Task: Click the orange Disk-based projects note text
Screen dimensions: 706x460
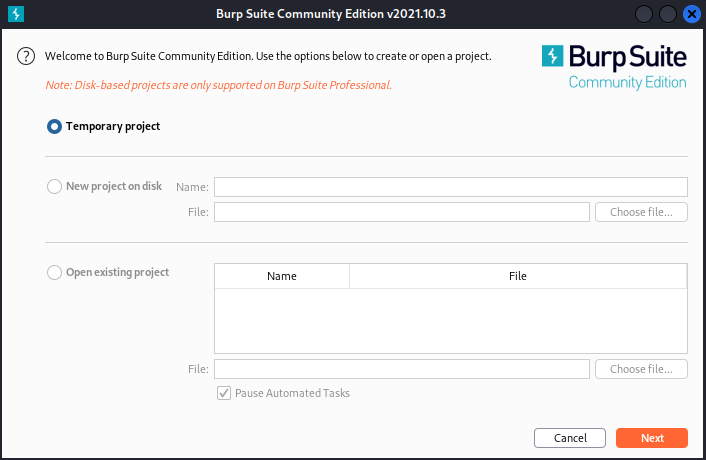Action: pyautogui.click(x=218, y=85)
